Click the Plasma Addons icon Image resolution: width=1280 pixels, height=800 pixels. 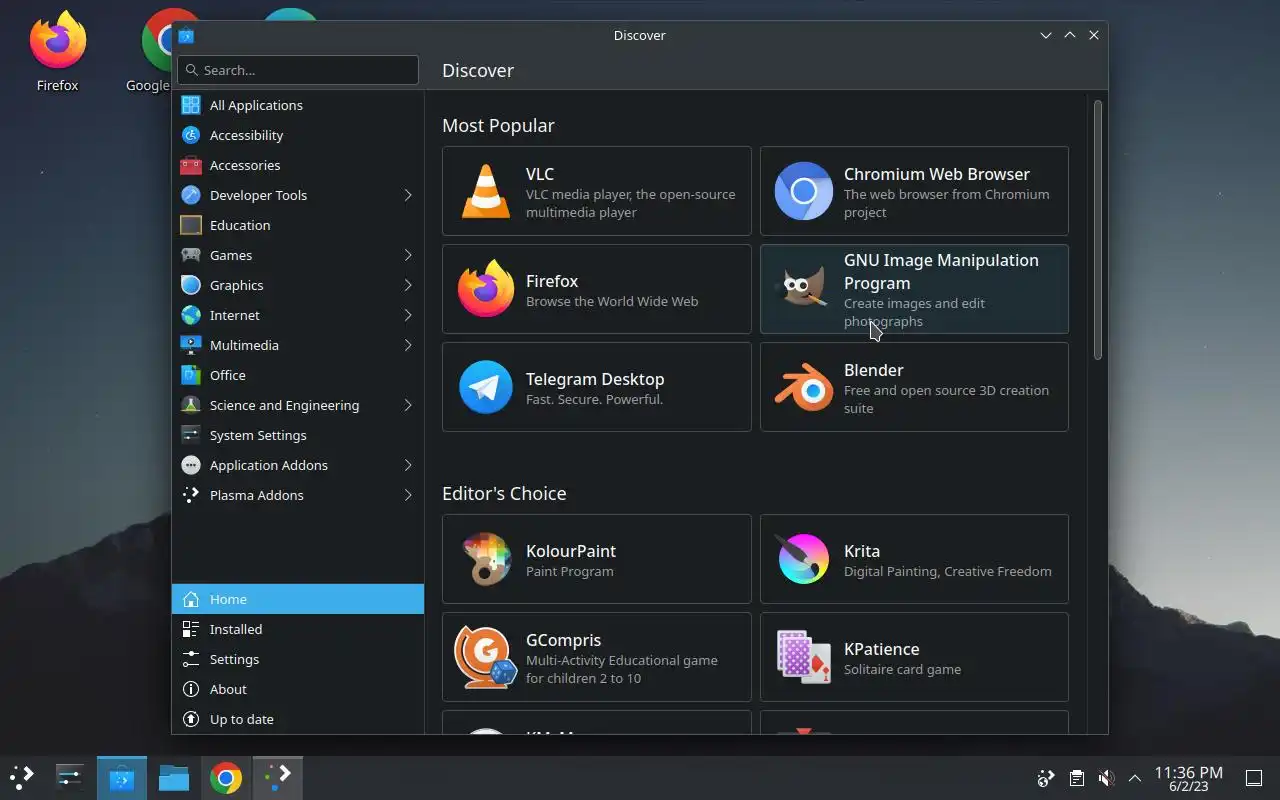coord(191,495)
